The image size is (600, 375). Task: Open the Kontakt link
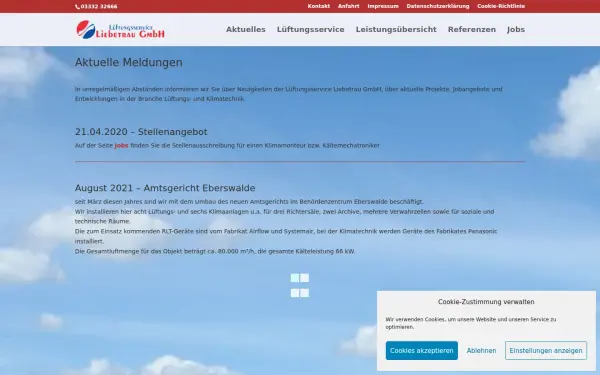(x=318, y=6)
